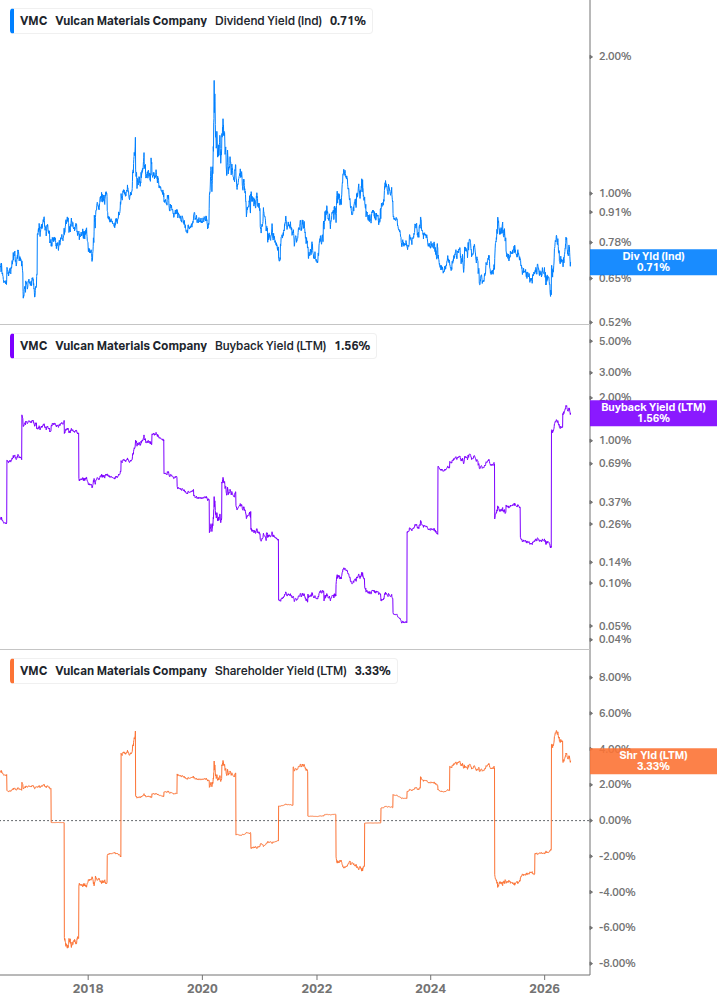This screenshot has width=717, height=1005.
Task: Click the -4.00% tick on shareholder axis
Action: pyautogui.click(x=616, y=892)
